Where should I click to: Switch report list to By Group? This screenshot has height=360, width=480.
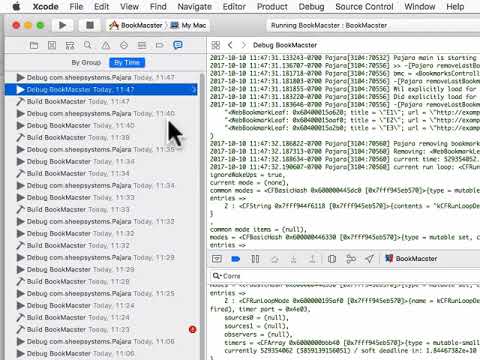[x=86, y=62]
